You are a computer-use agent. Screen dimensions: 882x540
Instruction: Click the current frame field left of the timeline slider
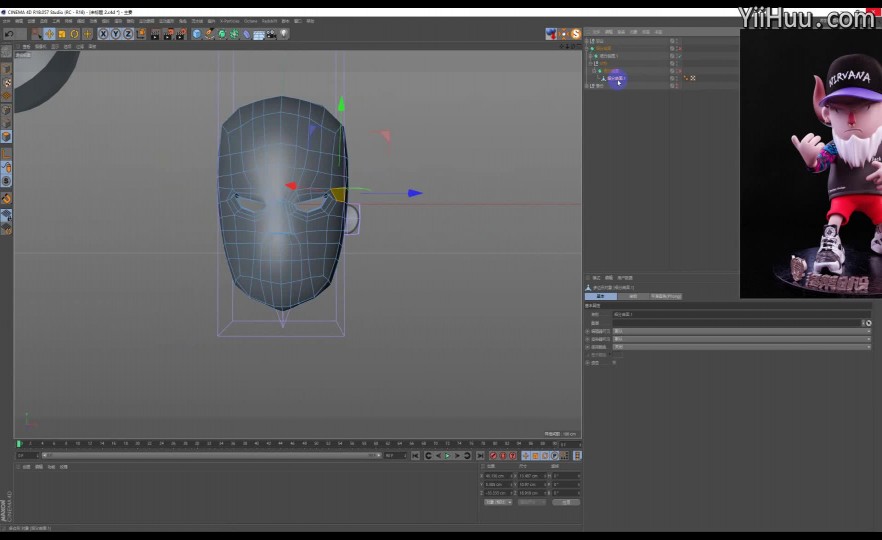point(27,455)
